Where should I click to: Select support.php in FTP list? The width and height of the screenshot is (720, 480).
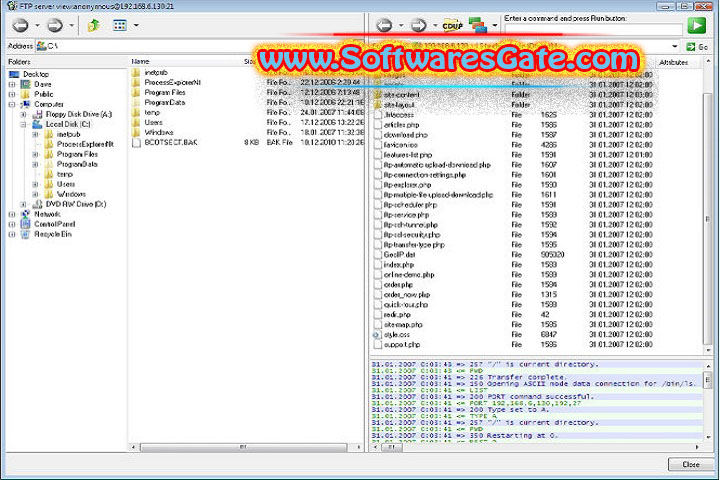coord(402,345)
